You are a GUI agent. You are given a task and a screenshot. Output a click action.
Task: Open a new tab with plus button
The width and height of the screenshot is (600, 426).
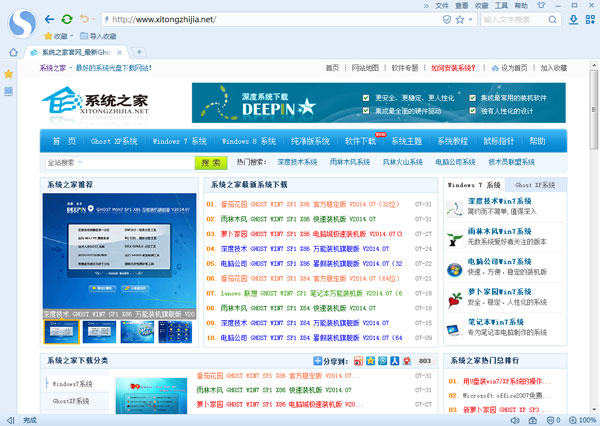point(139,52)
